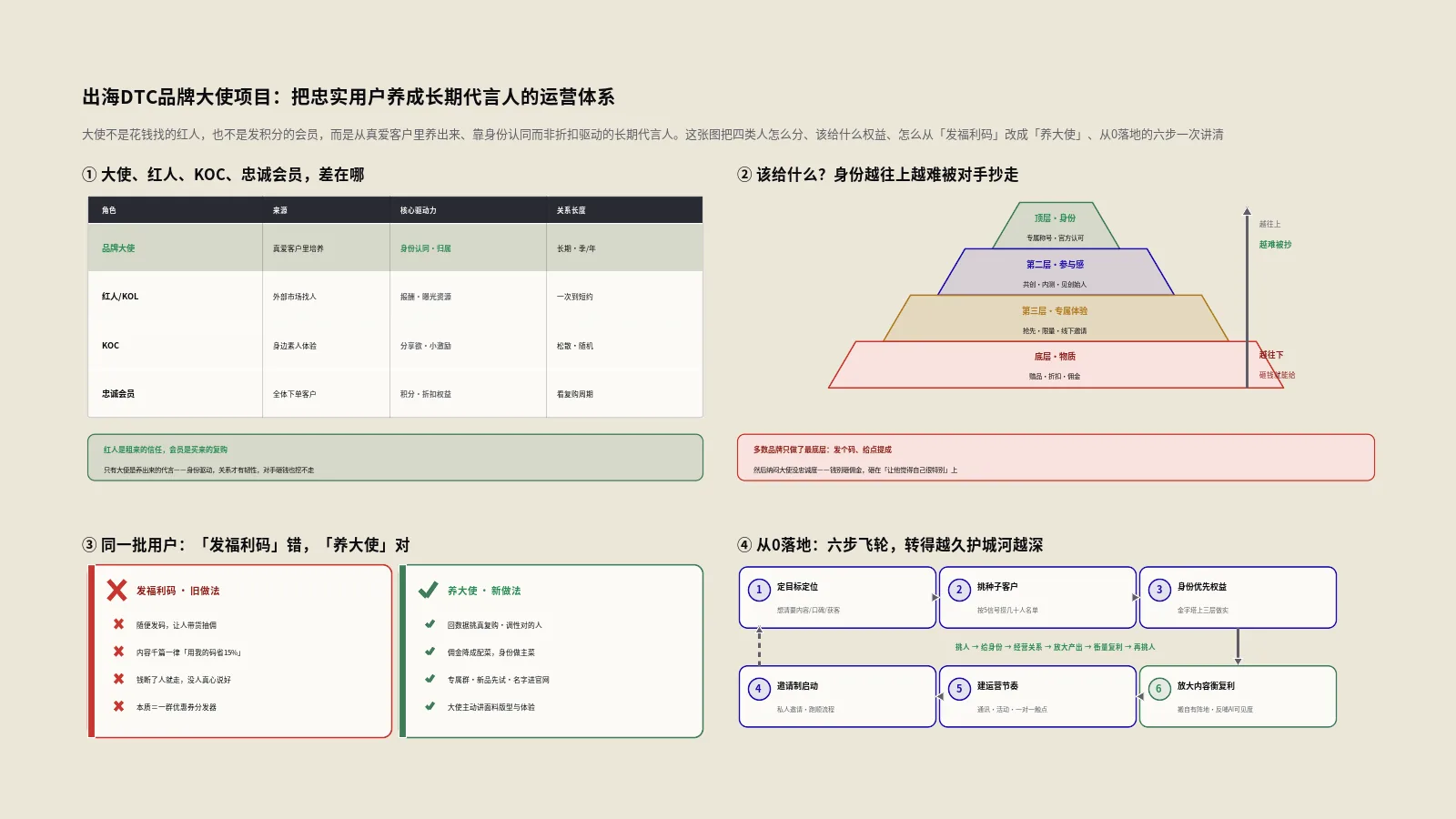The width and height of the screenshot is (1456, 819).
Task: Click section heading ③ 同一批用户
Action: 246,544
